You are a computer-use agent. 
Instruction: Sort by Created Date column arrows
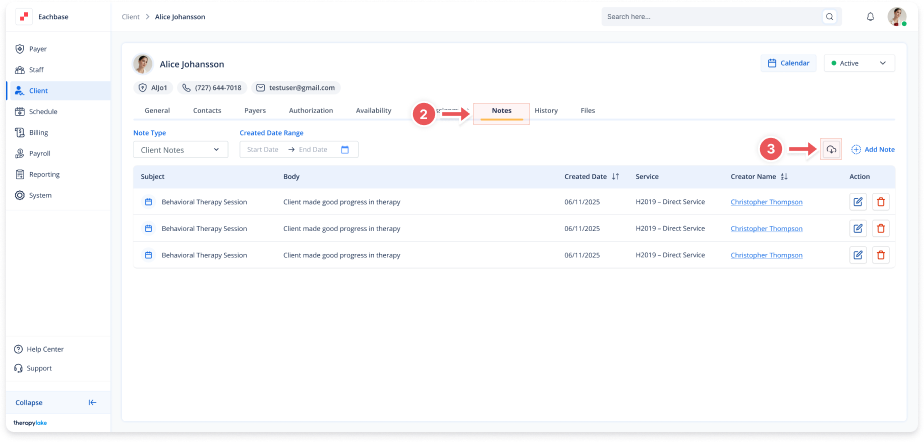coord(615,177)
